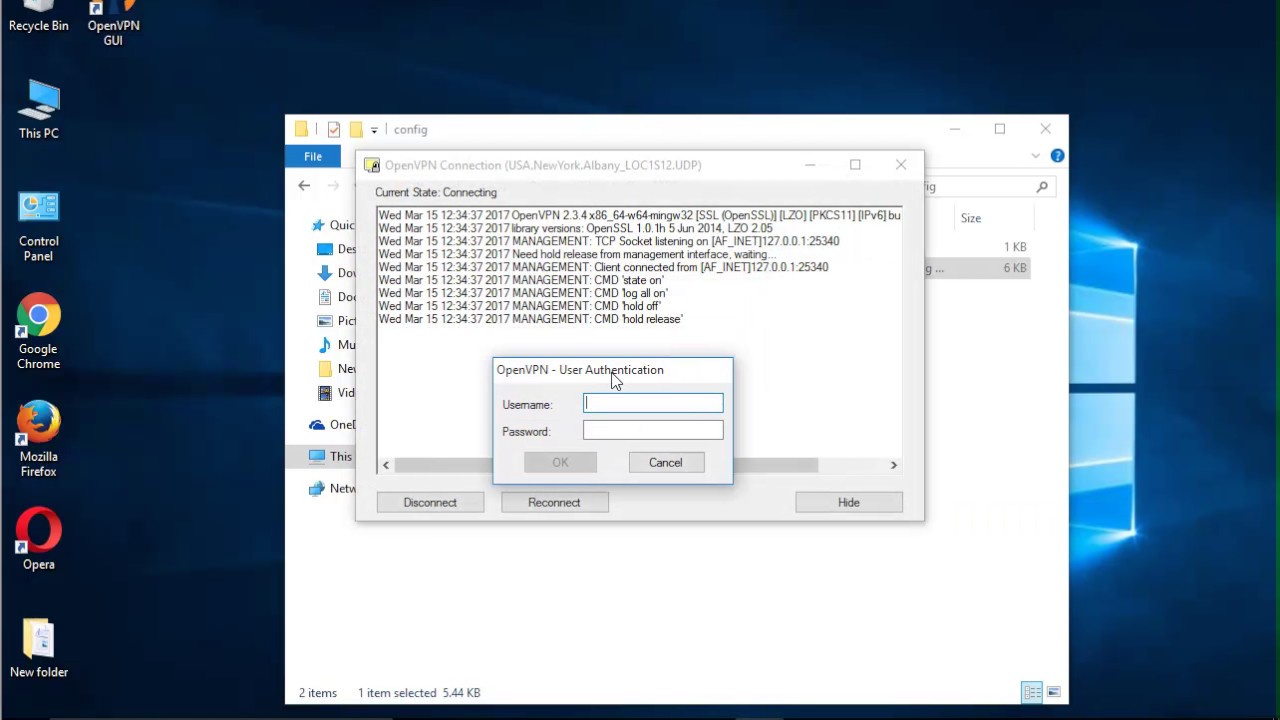Click the OpenVPN Connection window title icon
1280x720 pixels.
pos(372,165)
